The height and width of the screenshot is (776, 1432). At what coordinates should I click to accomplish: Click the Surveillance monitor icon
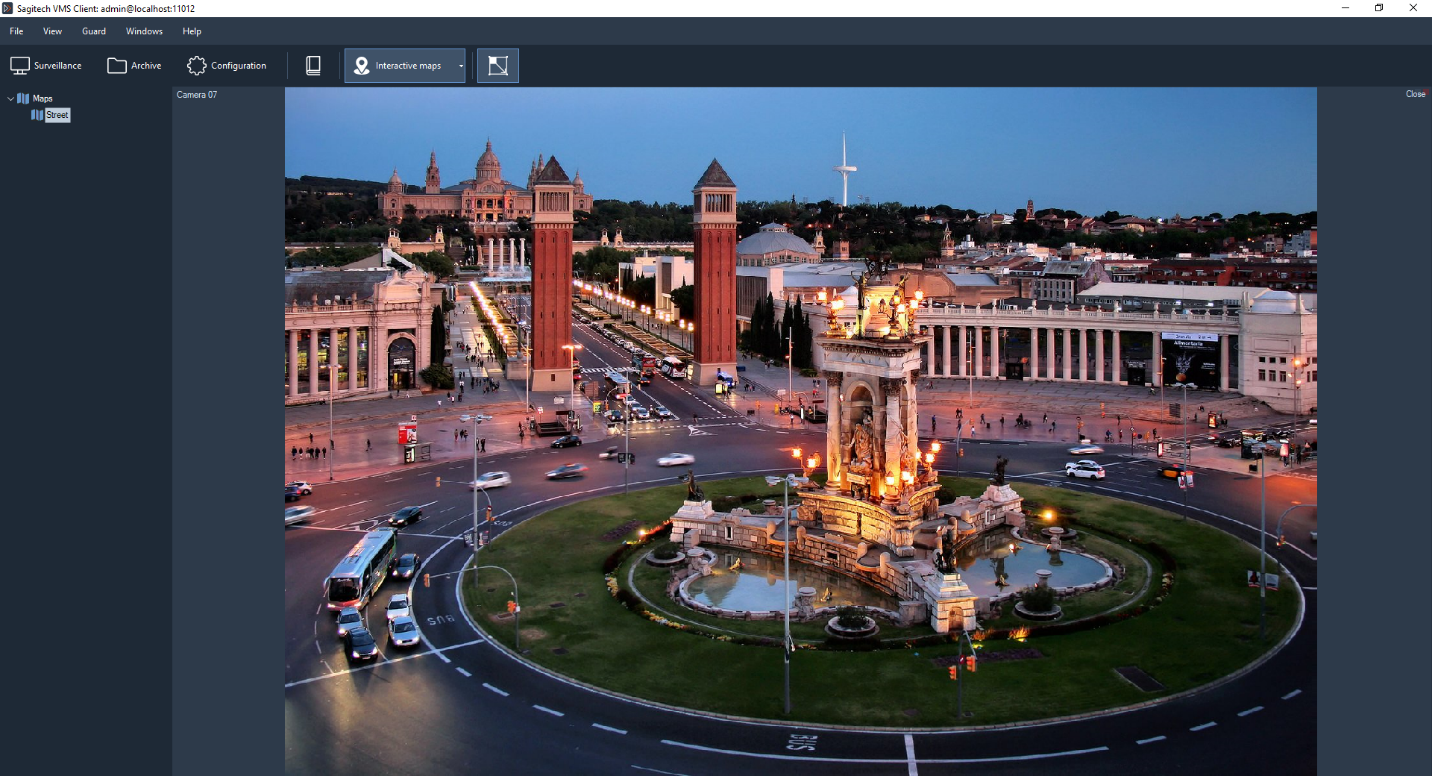pos(20,66)
